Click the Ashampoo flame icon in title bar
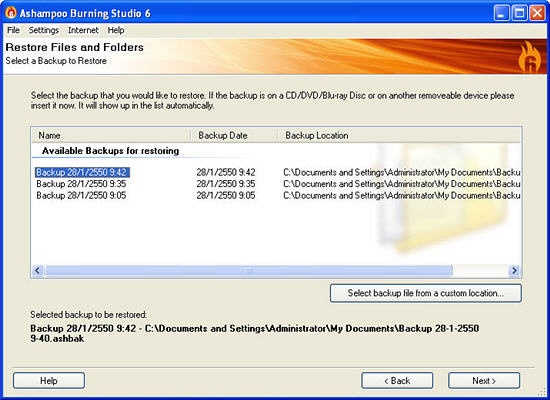This screenshot has width=550, height=400. pos(11,13)
